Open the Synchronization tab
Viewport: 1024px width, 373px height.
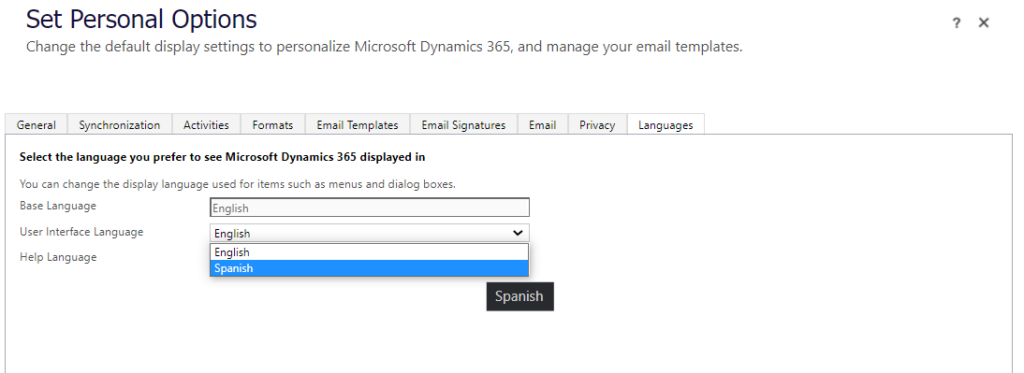tap(120, 125)
